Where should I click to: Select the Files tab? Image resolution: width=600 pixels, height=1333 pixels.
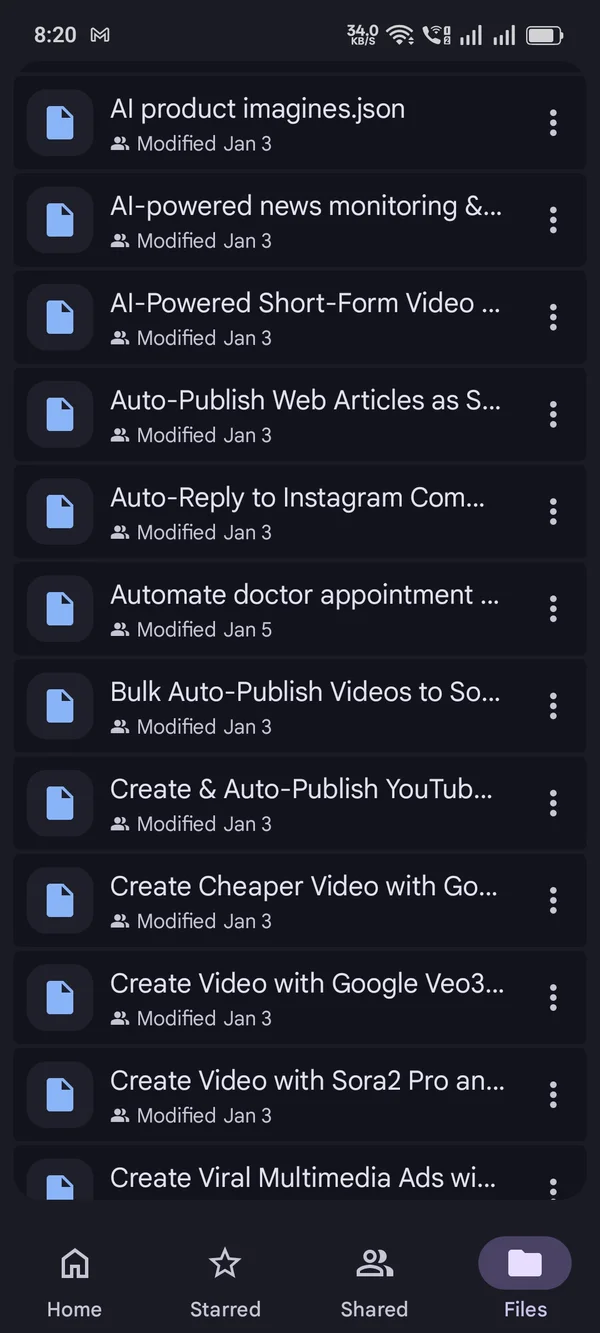[x=525, y=1281]
